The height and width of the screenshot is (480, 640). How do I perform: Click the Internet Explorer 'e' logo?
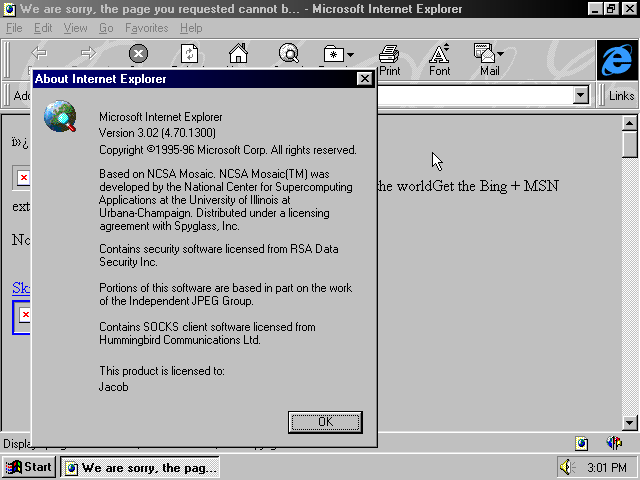pos(617,60)
